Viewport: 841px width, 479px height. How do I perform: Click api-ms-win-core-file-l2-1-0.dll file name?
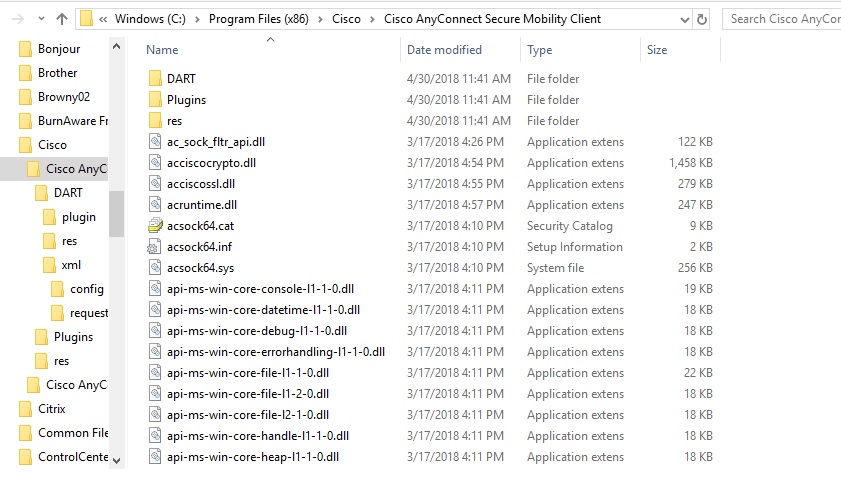(x=248, y=415)
